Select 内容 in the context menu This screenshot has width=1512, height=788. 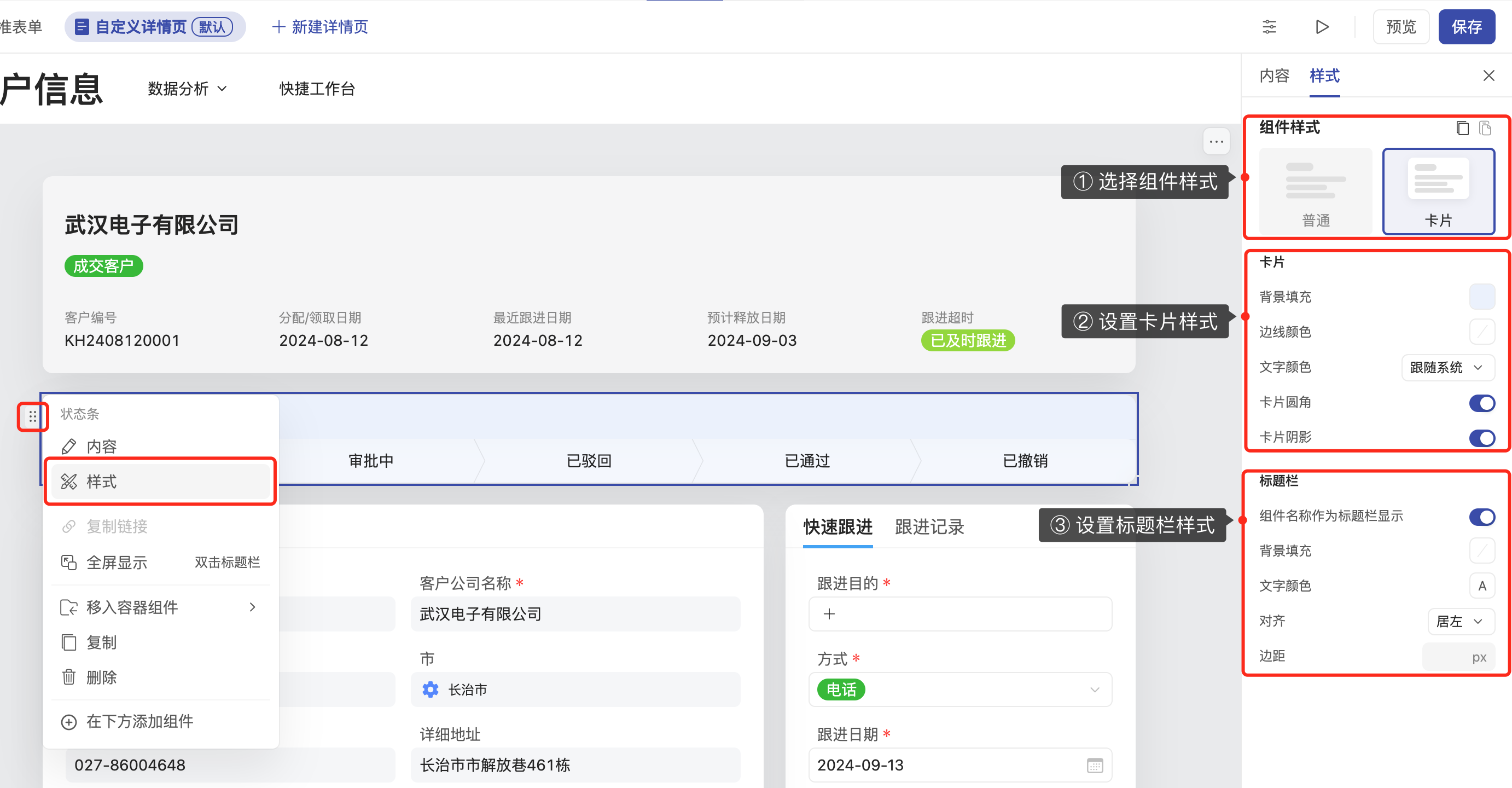(160, 447)
